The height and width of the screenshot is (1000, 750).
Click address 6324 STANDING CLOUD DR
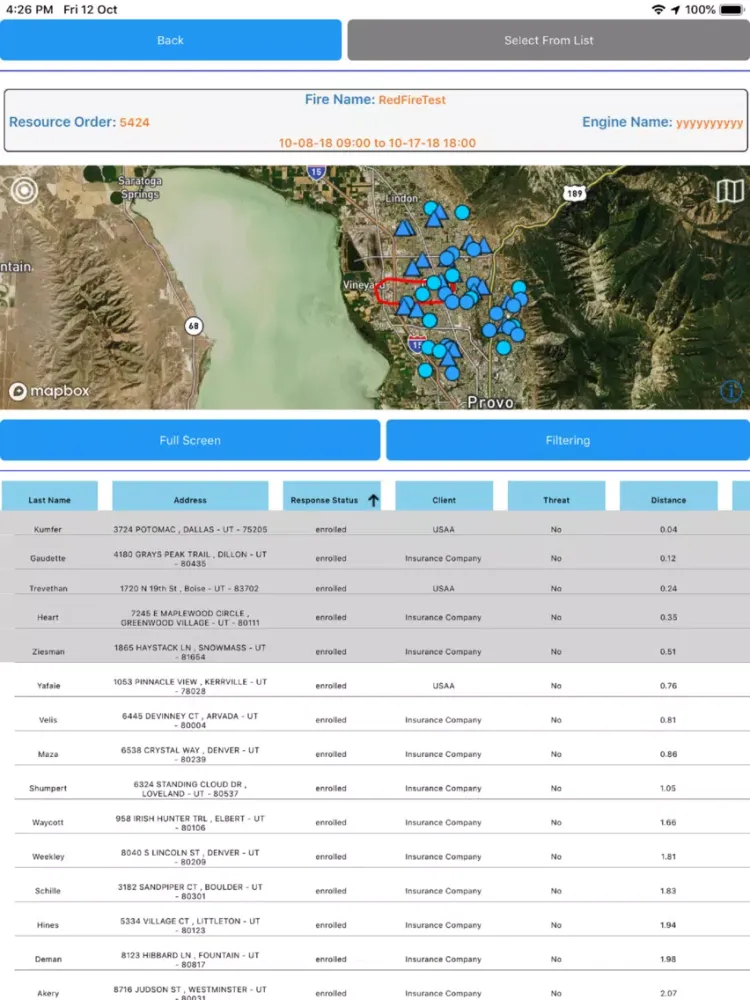pos(190,789)
